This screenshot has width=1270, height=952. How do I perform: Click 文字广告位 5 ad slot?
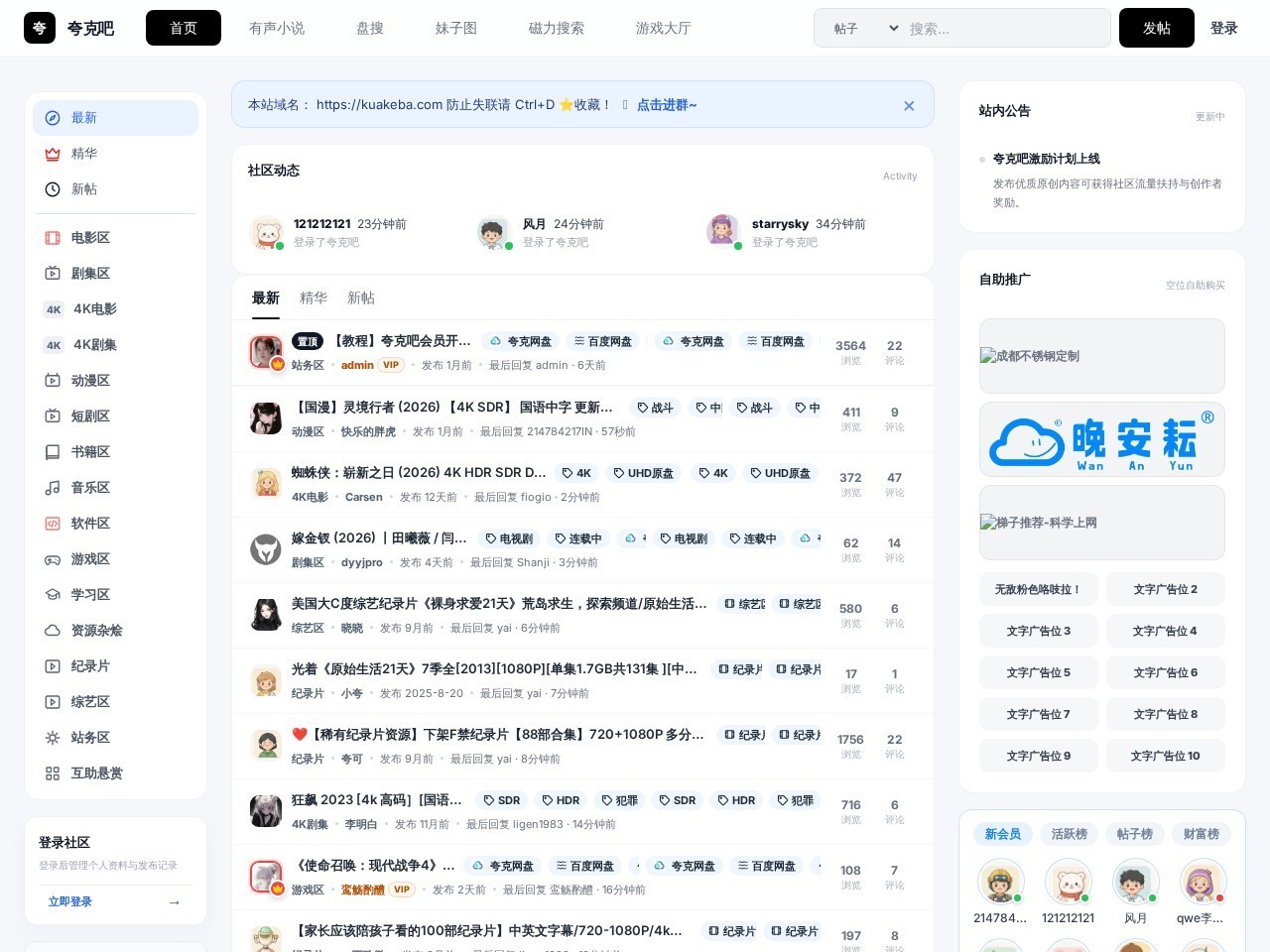coord(1039,672)
